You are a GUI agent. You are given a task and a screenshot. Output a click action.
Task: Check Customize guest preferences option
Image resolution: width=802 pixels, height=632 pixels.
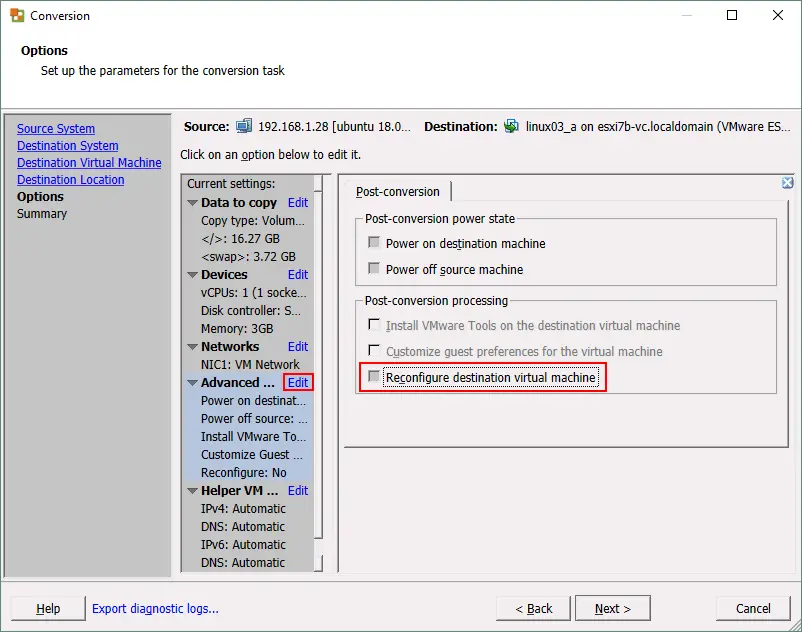tap(374, 350)
